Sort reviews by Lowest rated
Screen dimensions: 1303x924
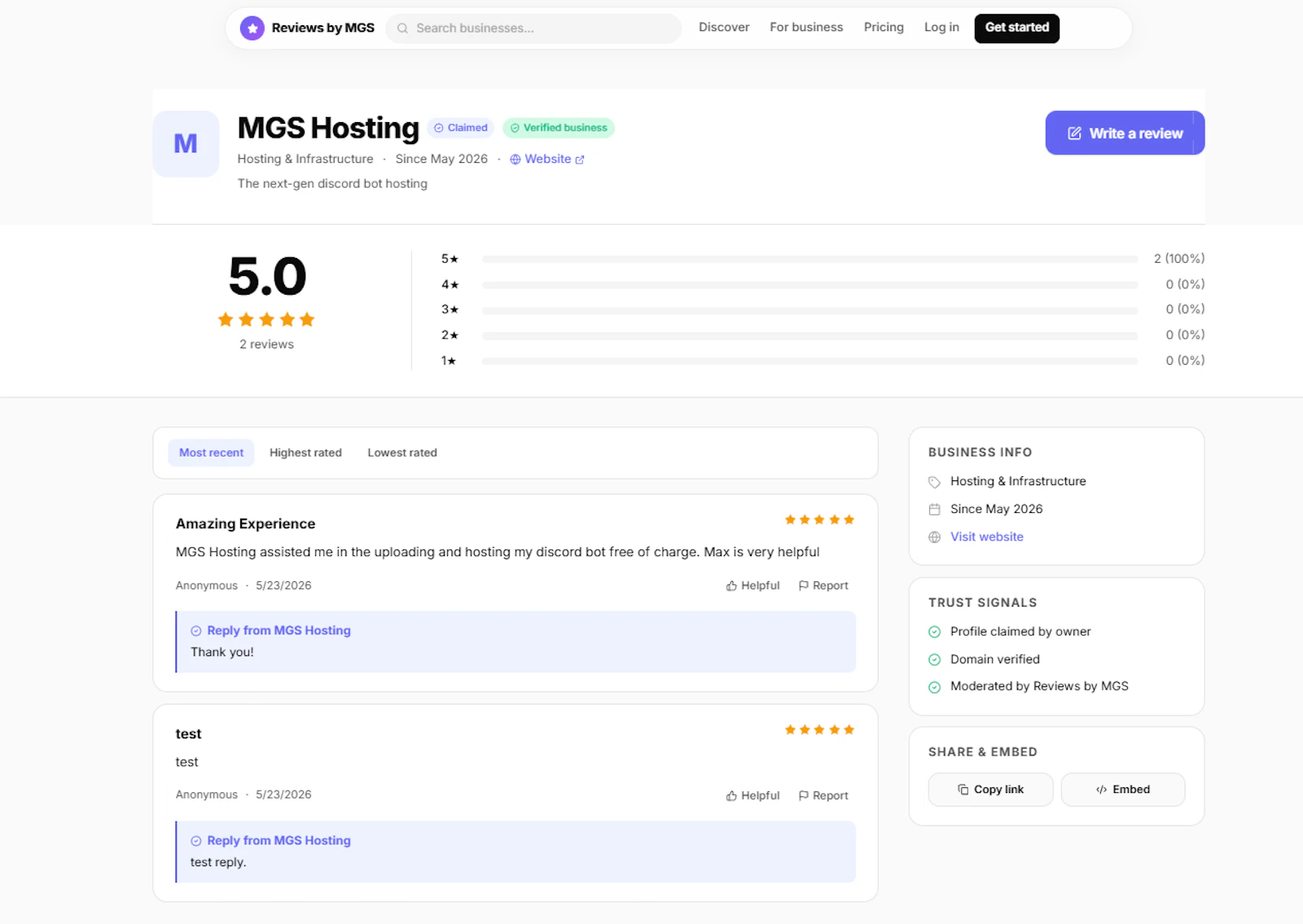click(402, 453)
